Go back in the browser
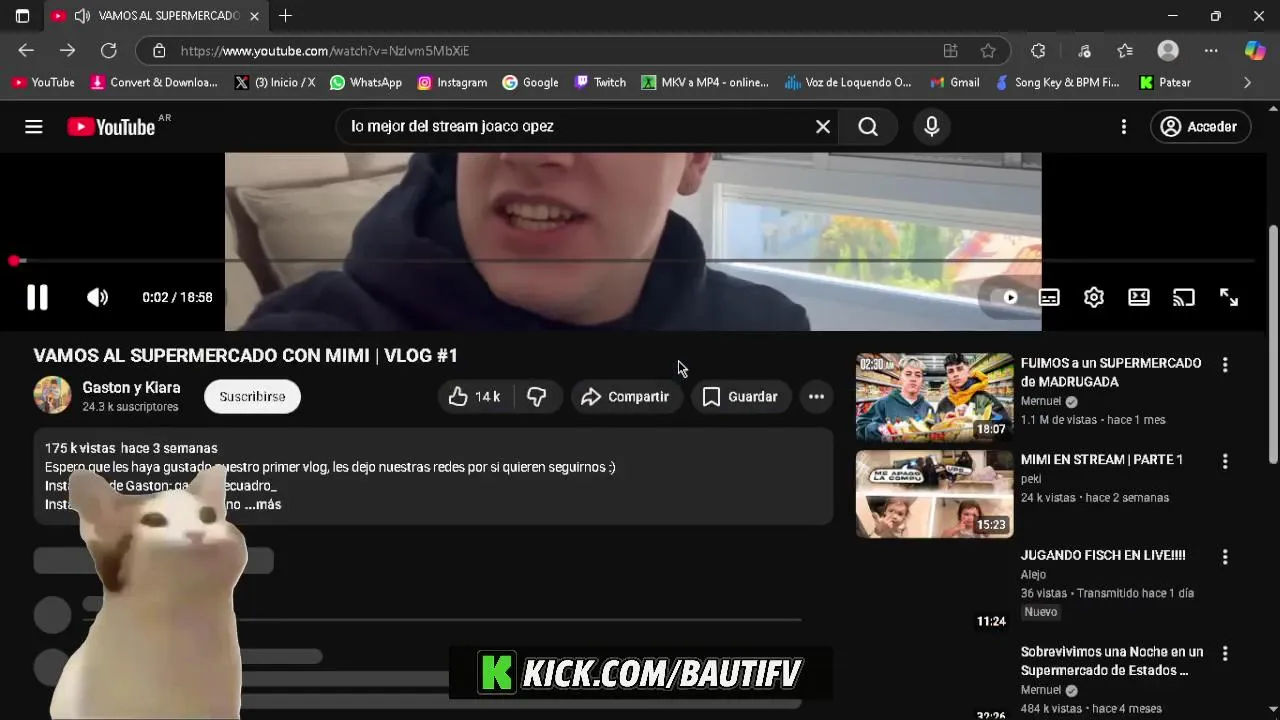 (x=26, y=51)
